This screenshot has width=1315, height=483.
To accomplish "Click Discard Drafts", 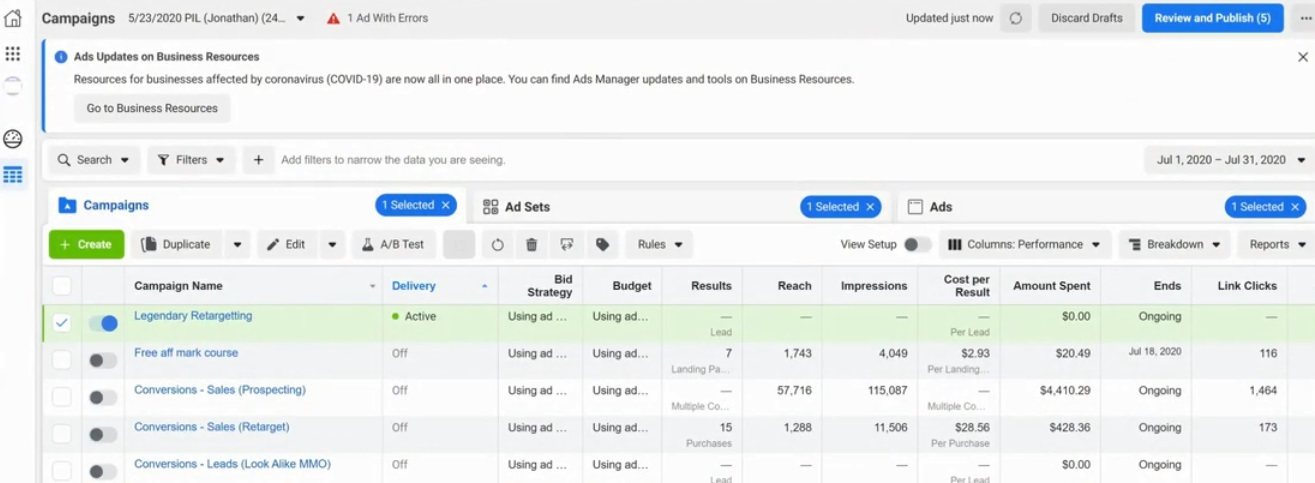I will (x=1086, y=18).
